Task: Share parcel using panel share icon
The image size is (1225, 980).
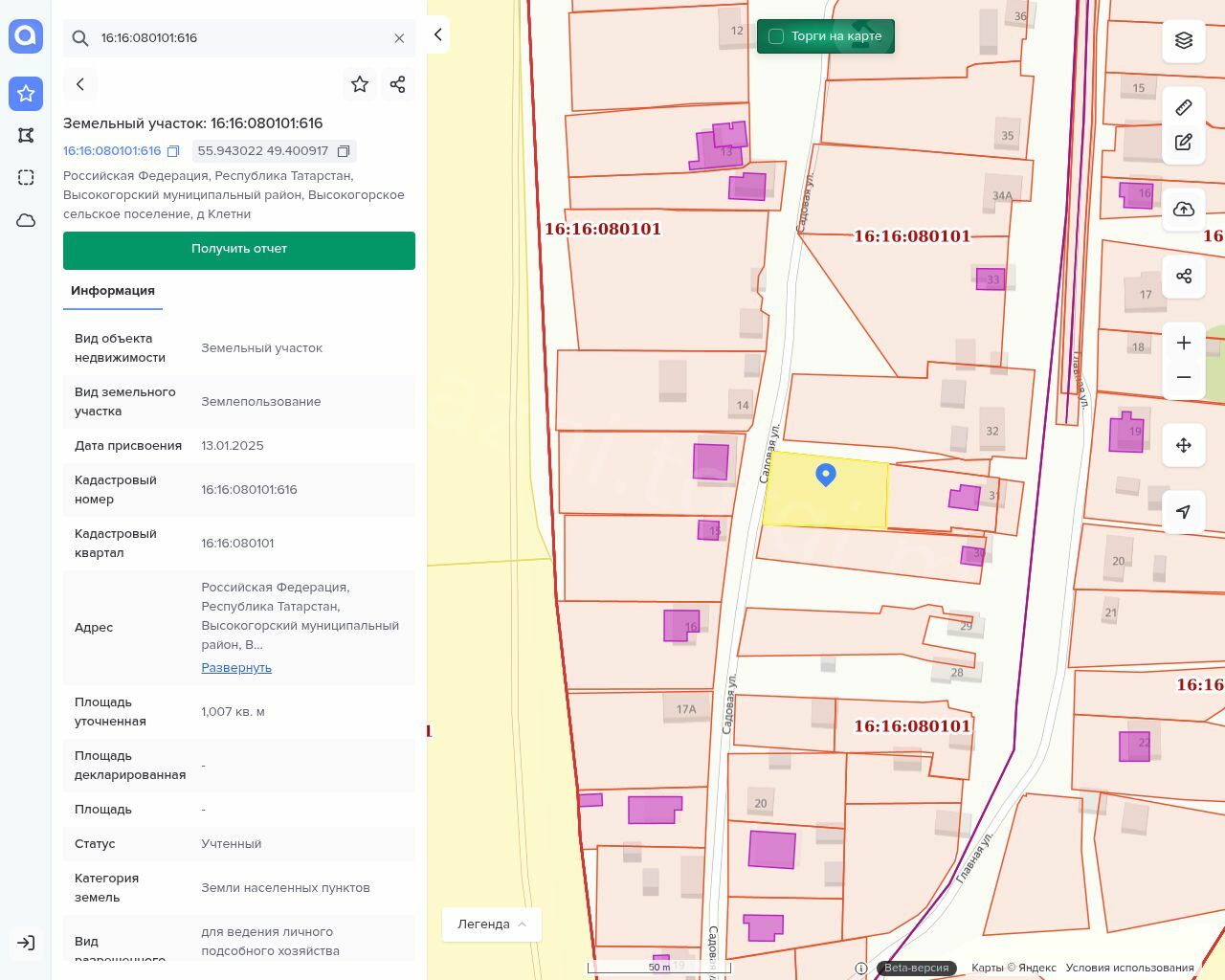Action: (398, 84)
